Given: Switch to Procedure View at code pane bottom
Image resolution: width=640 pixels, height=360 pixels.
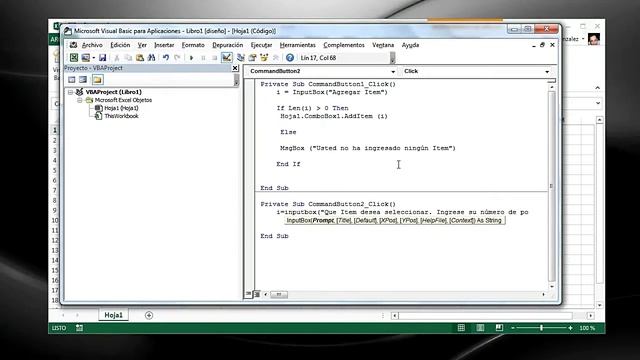Looking at the screenshot, I should [x=248, y=294].
